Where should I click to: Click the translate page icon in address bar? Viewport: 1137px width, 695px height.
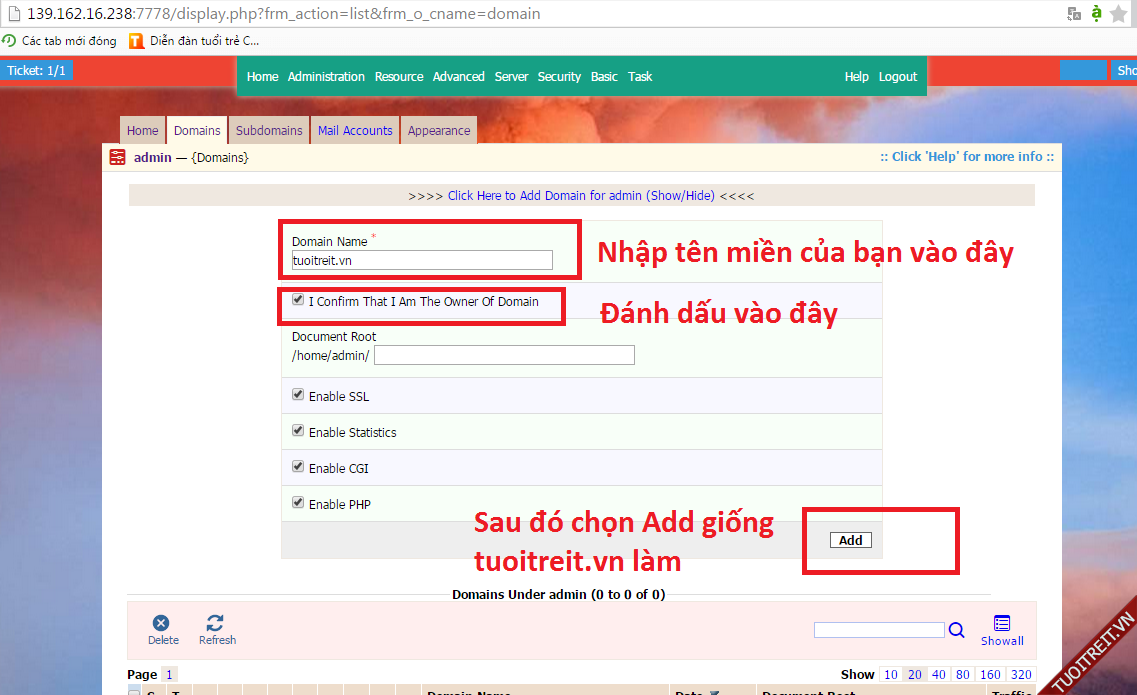click(x=1074, y=14)
